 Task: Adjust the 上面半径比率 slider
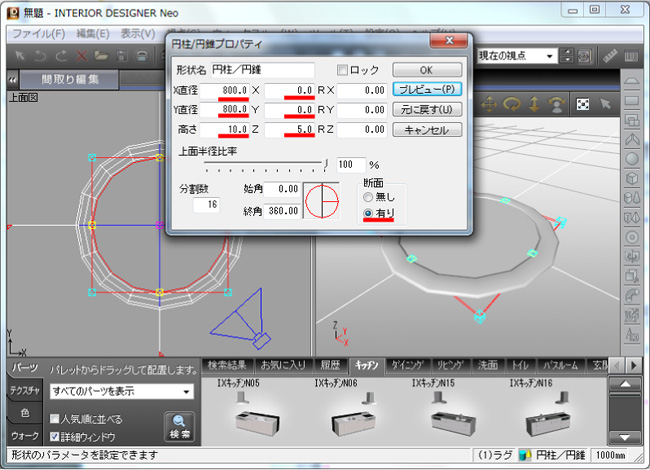coord(326,164)
